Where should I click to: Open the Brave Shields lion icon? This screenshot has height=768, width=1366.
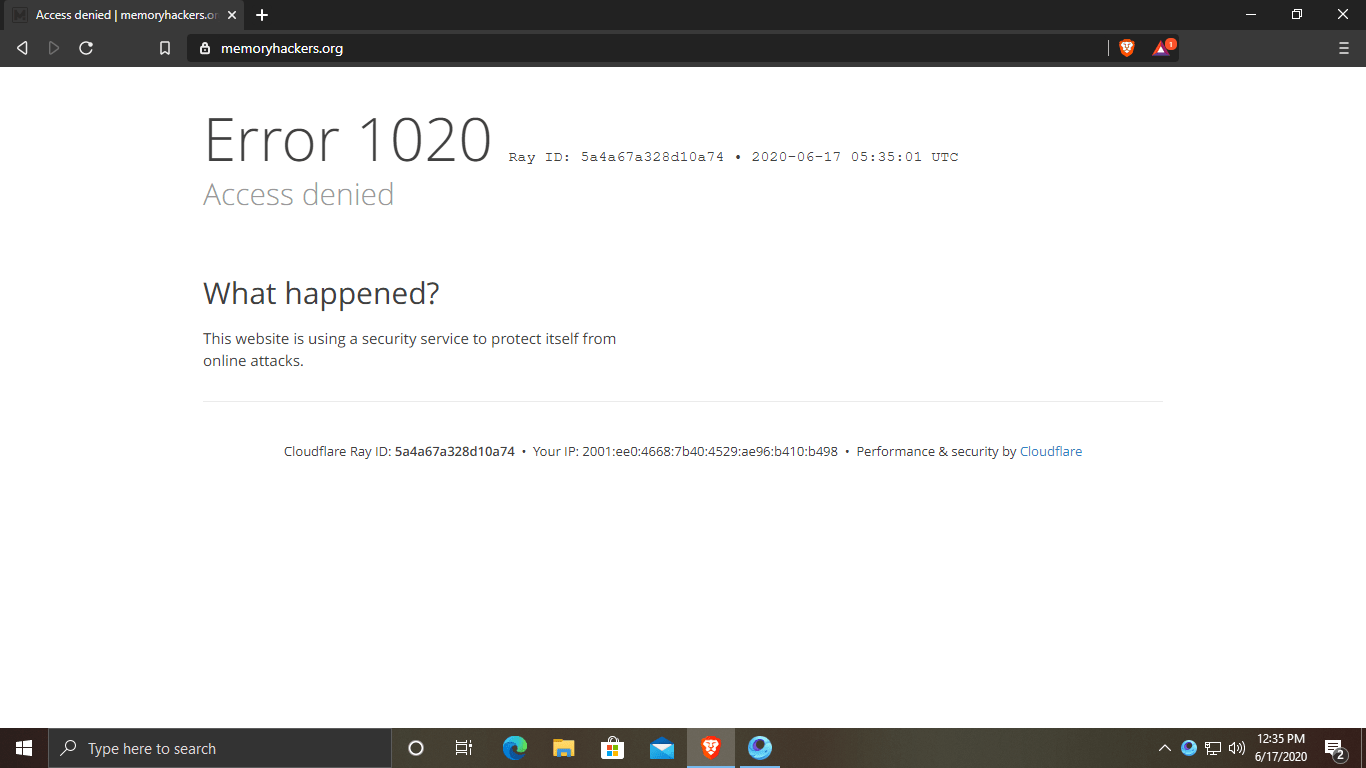tap(1127, 48)
